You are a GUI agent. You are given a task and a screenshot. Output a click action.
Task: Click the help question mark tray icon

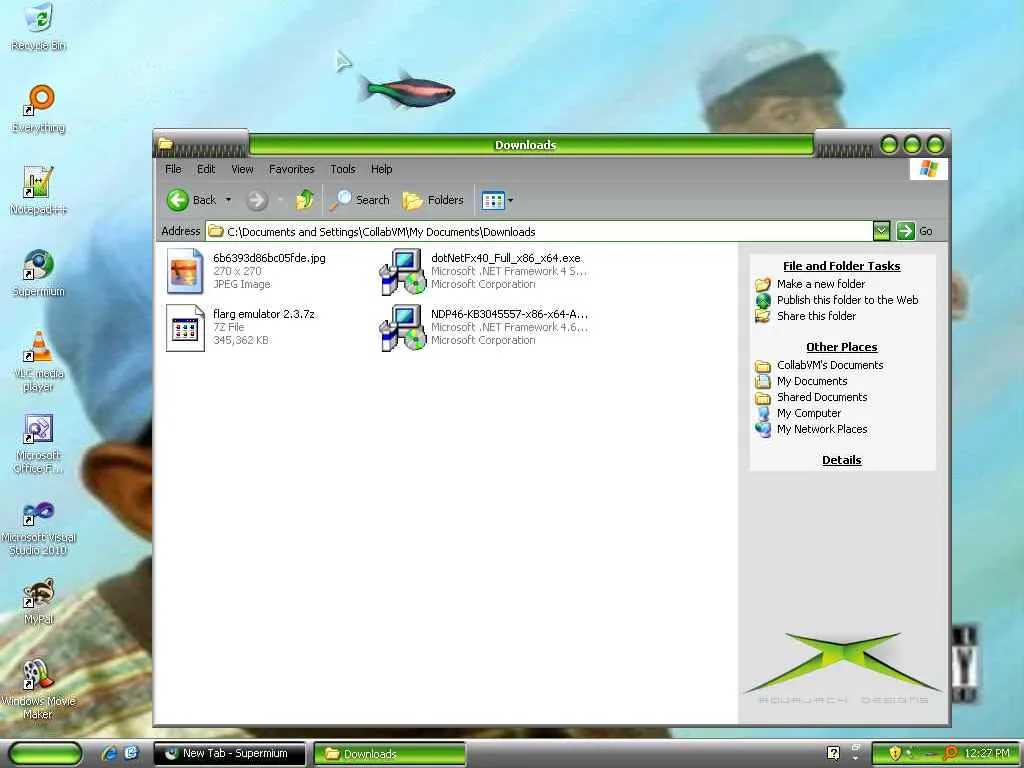pos(833,753)
